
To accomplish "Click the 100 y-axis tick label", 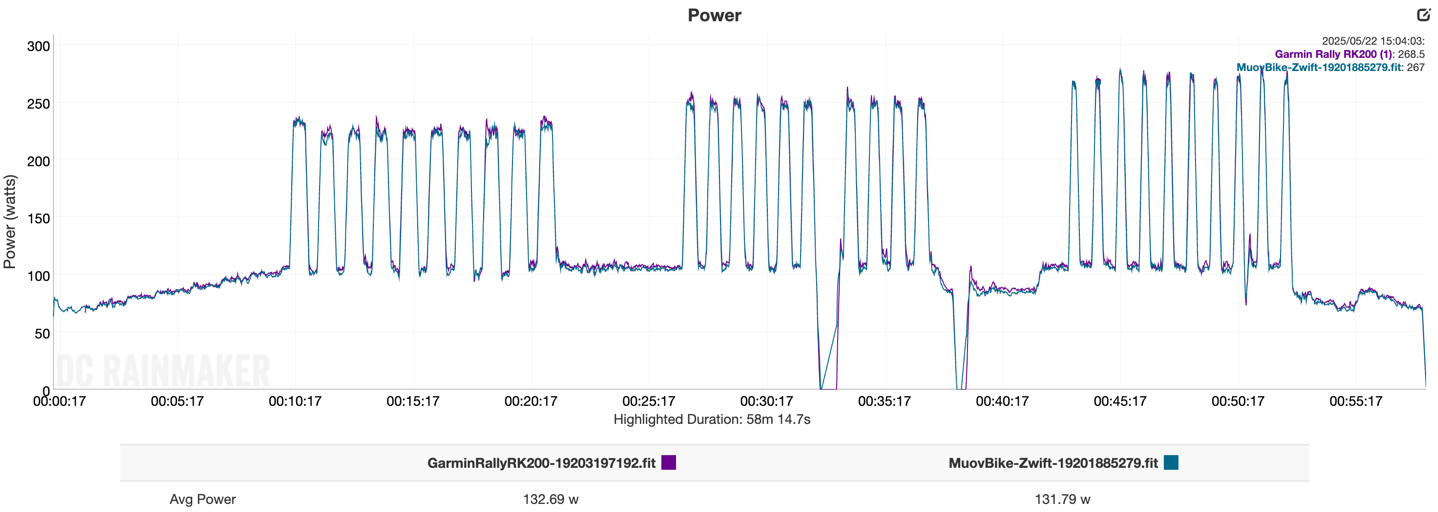I will pyautogui.click(x=39, y=275).
